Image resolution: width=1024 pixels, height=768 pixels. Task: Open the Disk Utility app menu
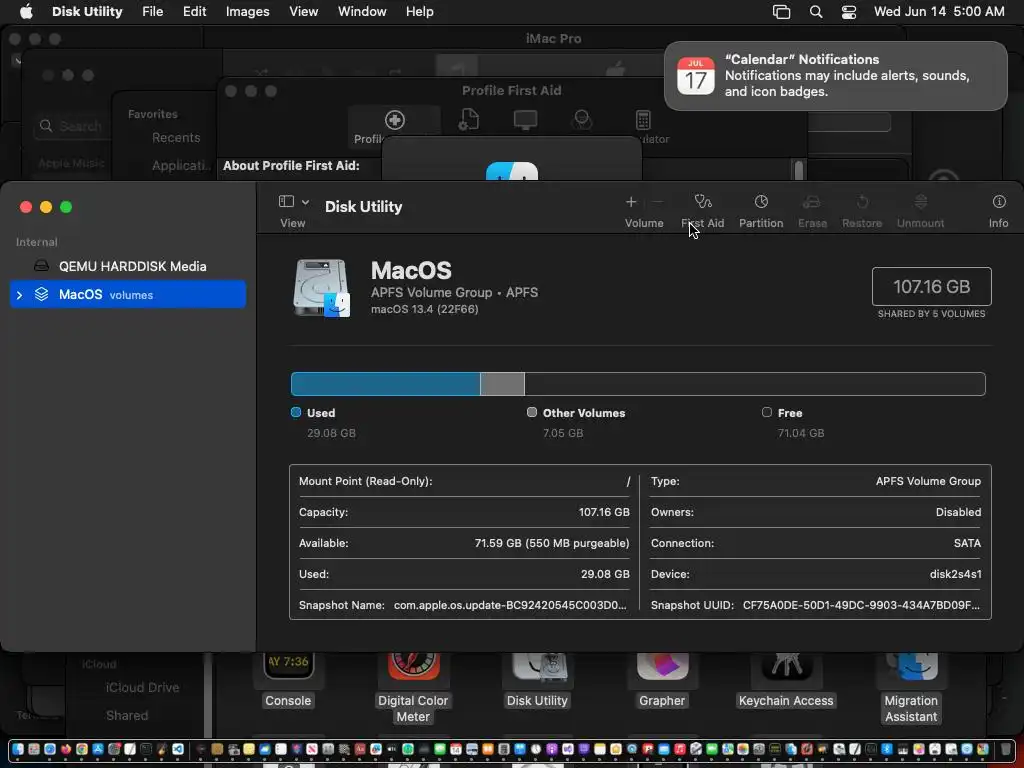click(87, 12)
